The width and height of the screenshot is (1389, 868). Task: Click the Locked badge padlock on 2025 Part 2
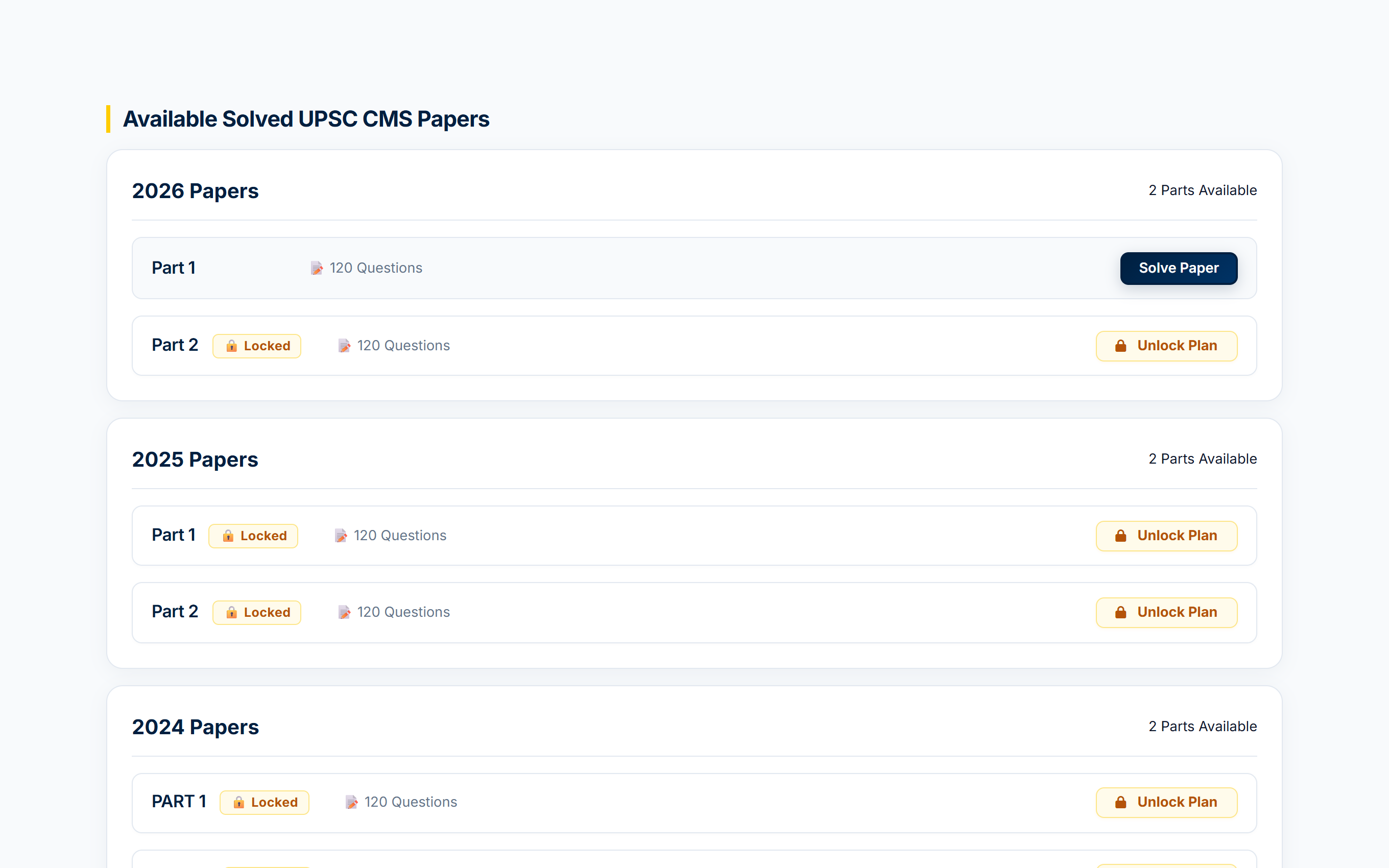tap(231, 613)
